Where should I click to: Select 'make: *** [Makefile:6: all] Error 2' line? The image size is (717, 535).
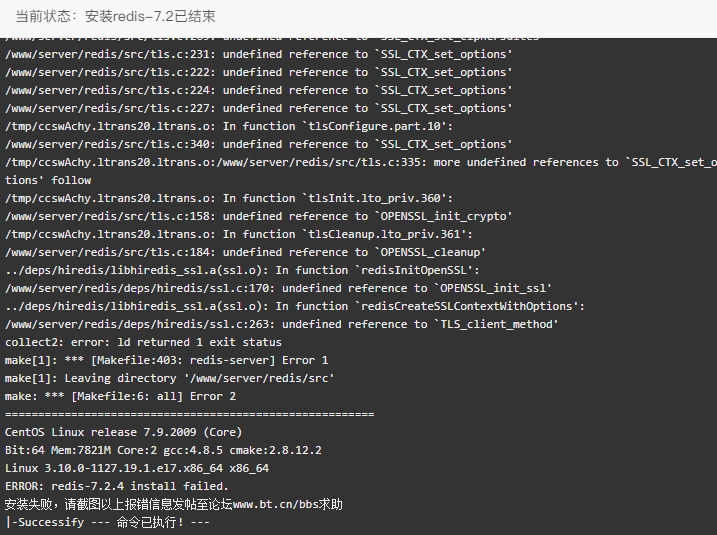[x=120, y=396]
